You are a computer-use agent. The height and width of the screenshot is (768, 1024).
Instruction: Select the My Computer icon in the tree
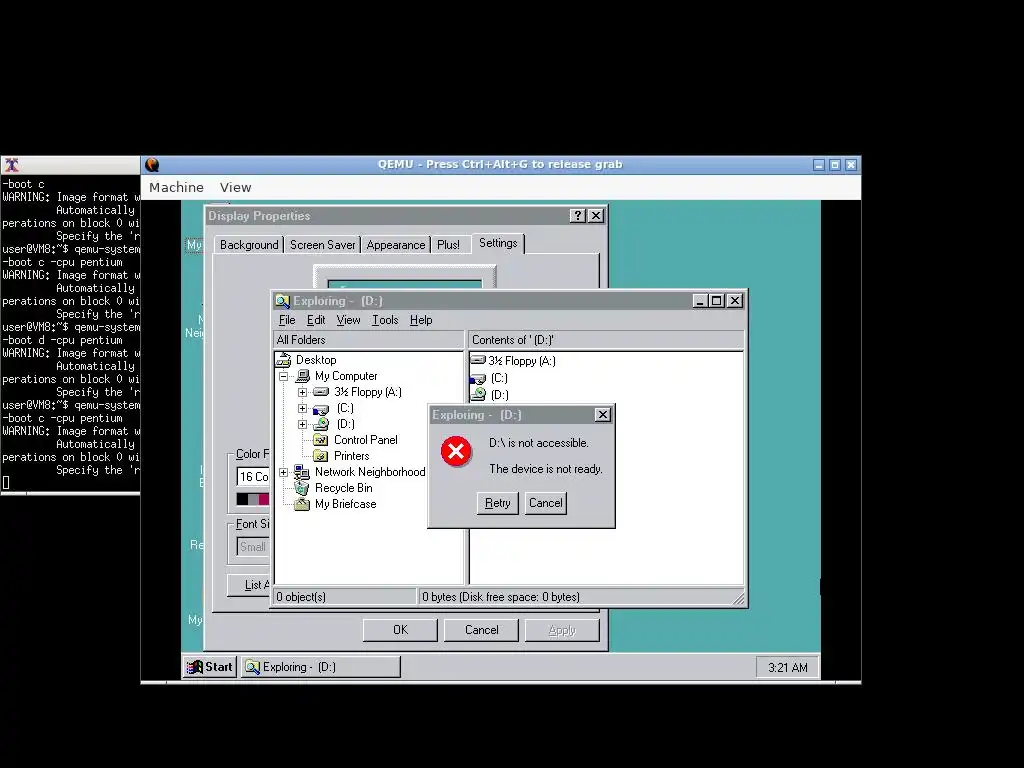pos(303,376)
